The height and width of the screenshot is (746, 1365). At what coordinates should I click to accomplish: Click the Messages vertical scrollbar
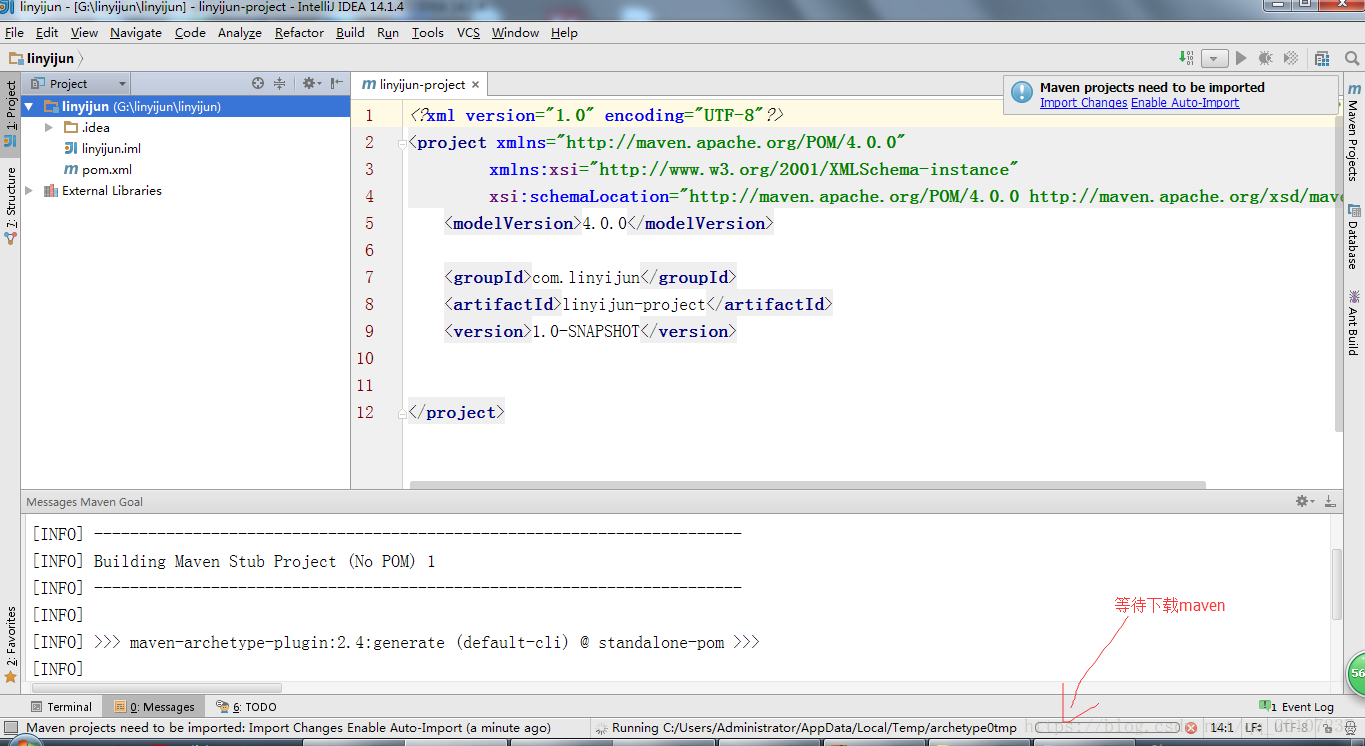coord(1337,584)
